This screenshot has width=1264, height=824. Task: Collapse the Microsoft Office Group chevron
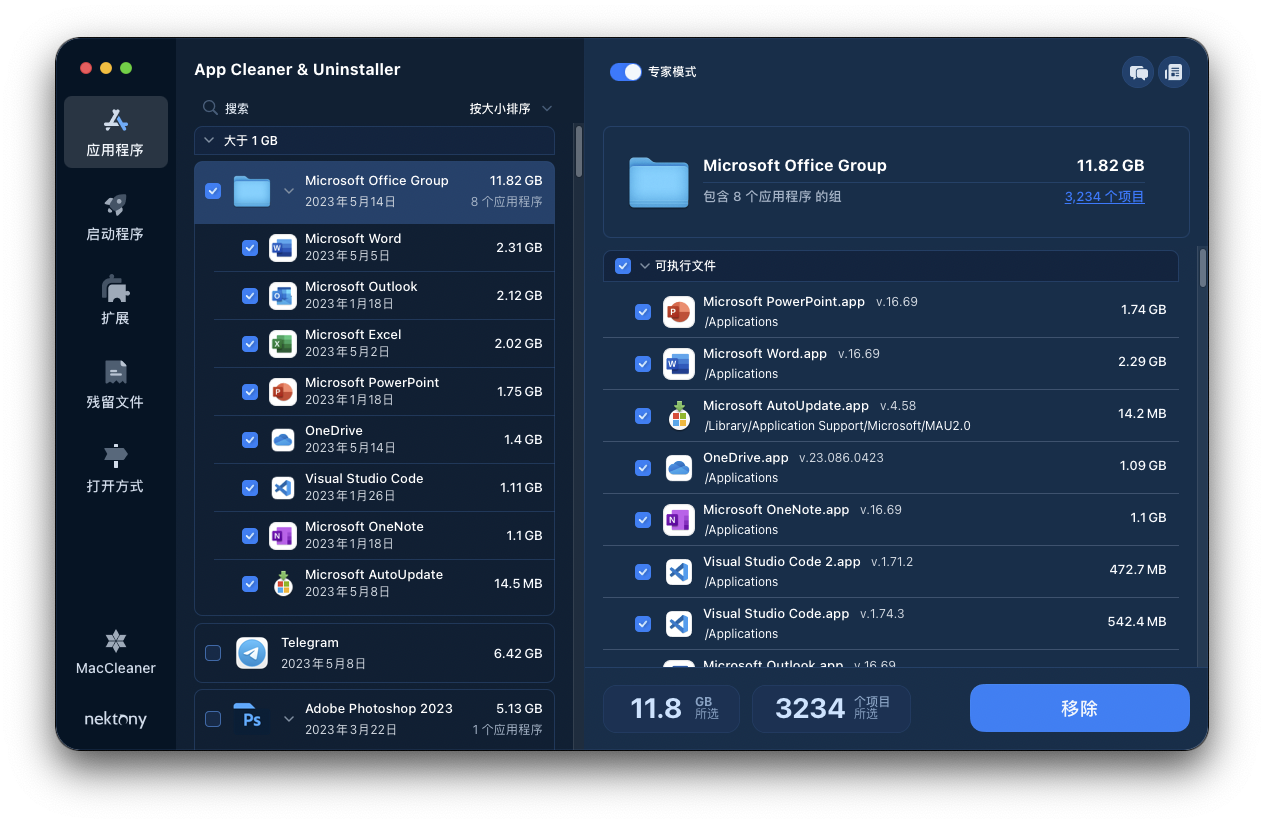click(x=288, y=191)
